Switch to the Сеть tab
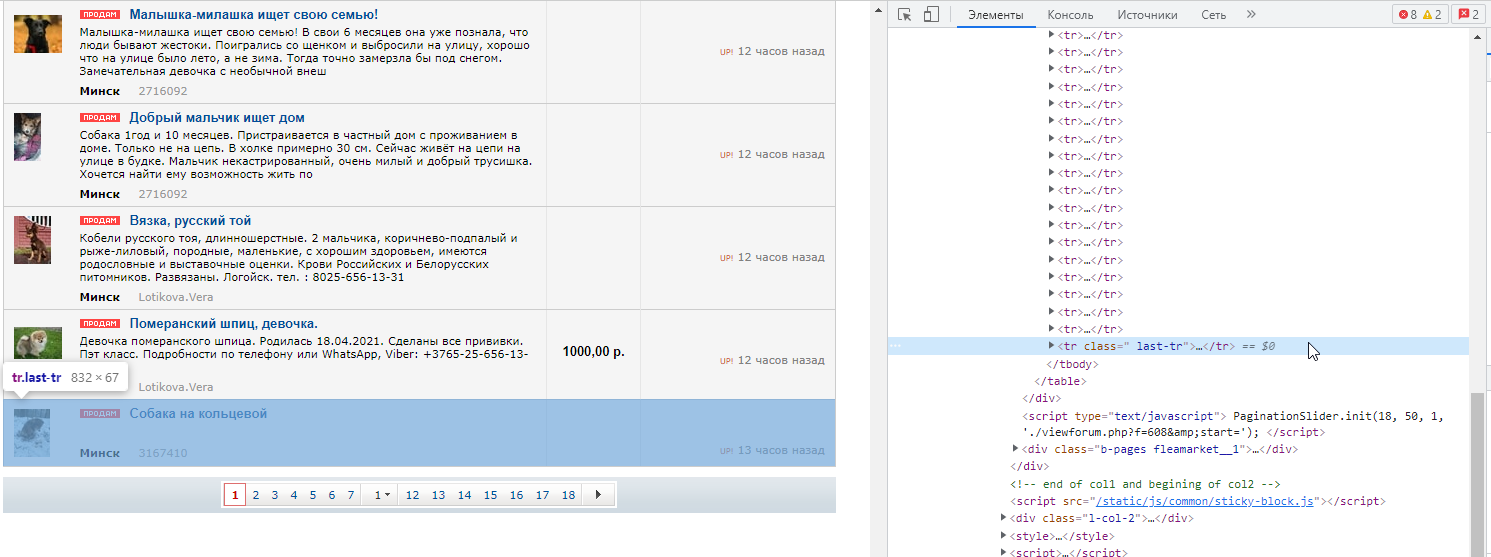The width and height of the screenshot is (1491, 557). click(1214, 15)
